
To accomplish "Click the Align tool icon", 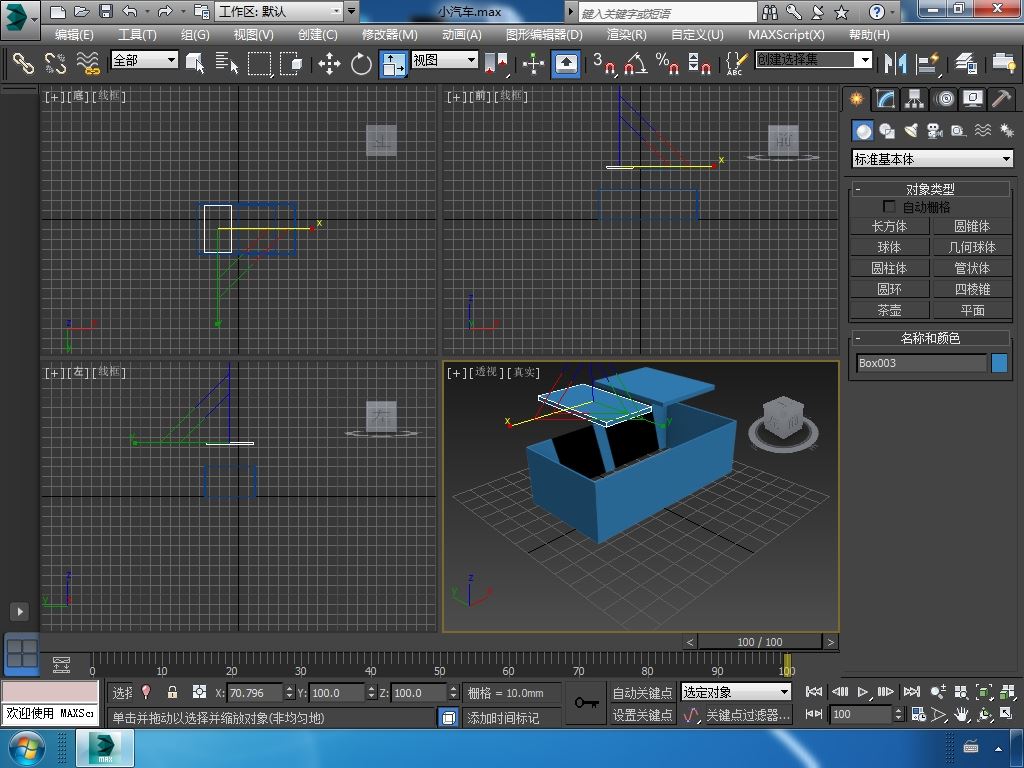I will pos(927,63).
